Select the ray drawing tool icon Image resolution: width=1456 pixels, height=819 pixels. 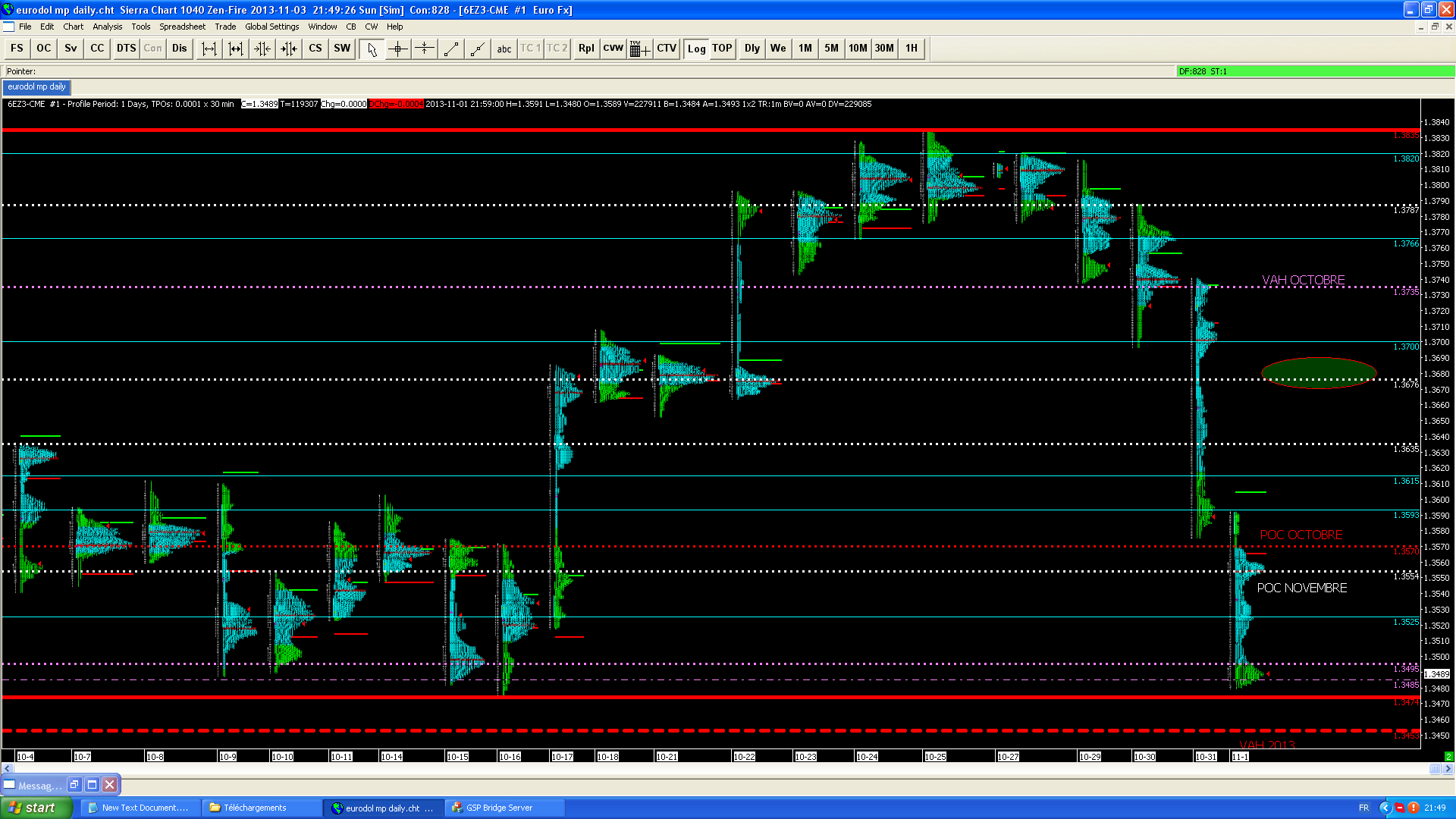478,49
